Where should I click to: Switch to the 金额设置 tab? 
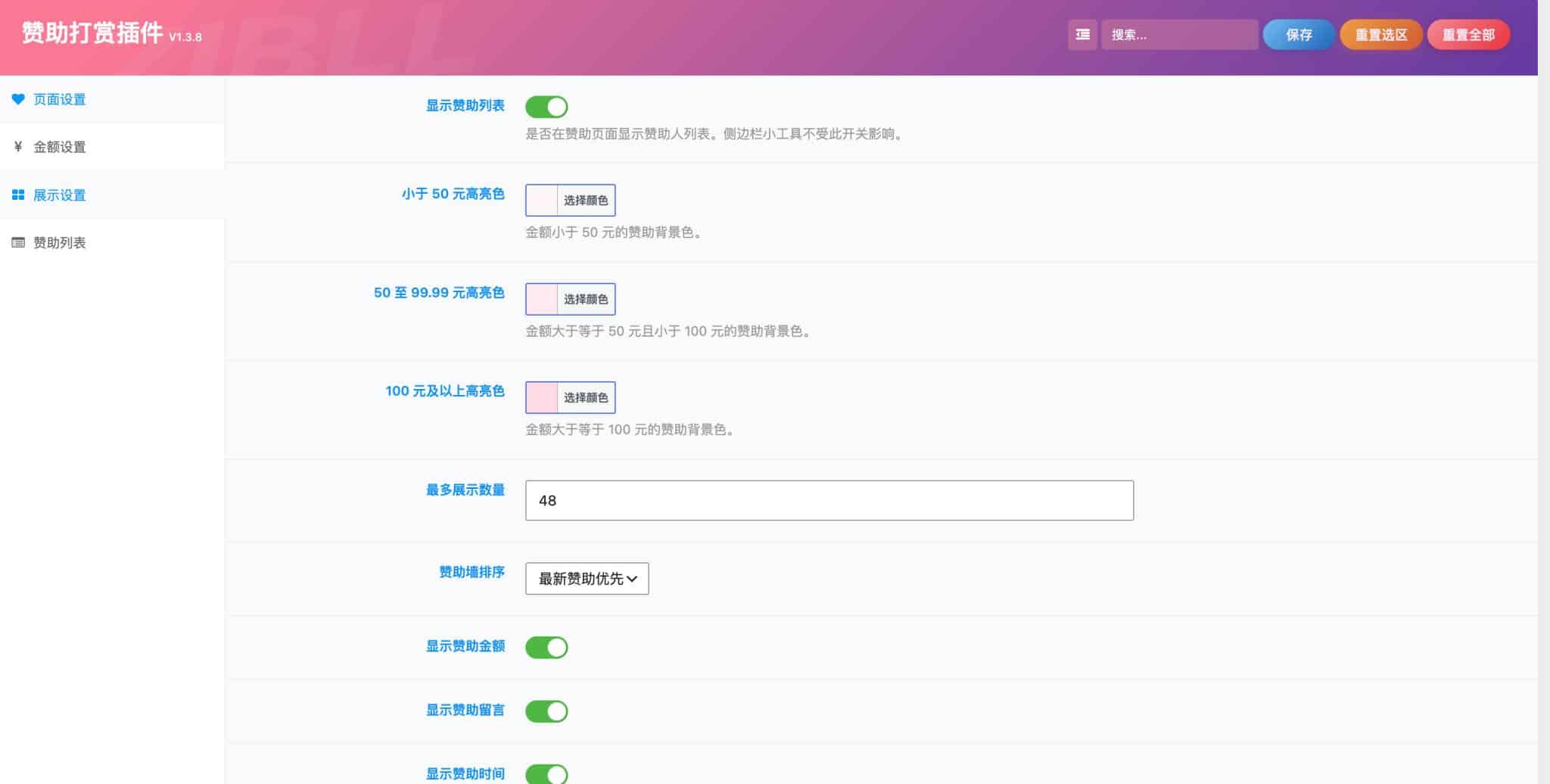pos(112,147)
